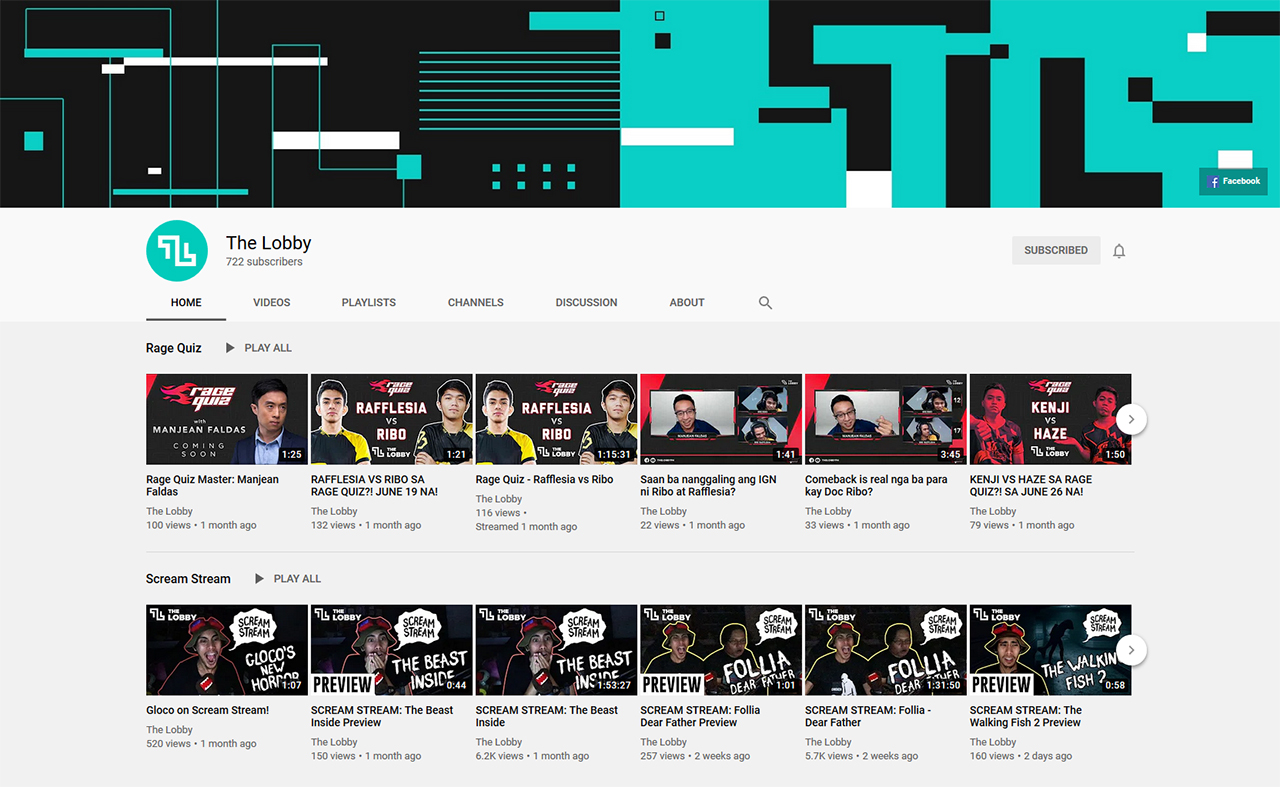Viewport: 1280px width, 787px height.
Task: Click the Rage Quiz play all triangle icon
Action: [230, 348]
